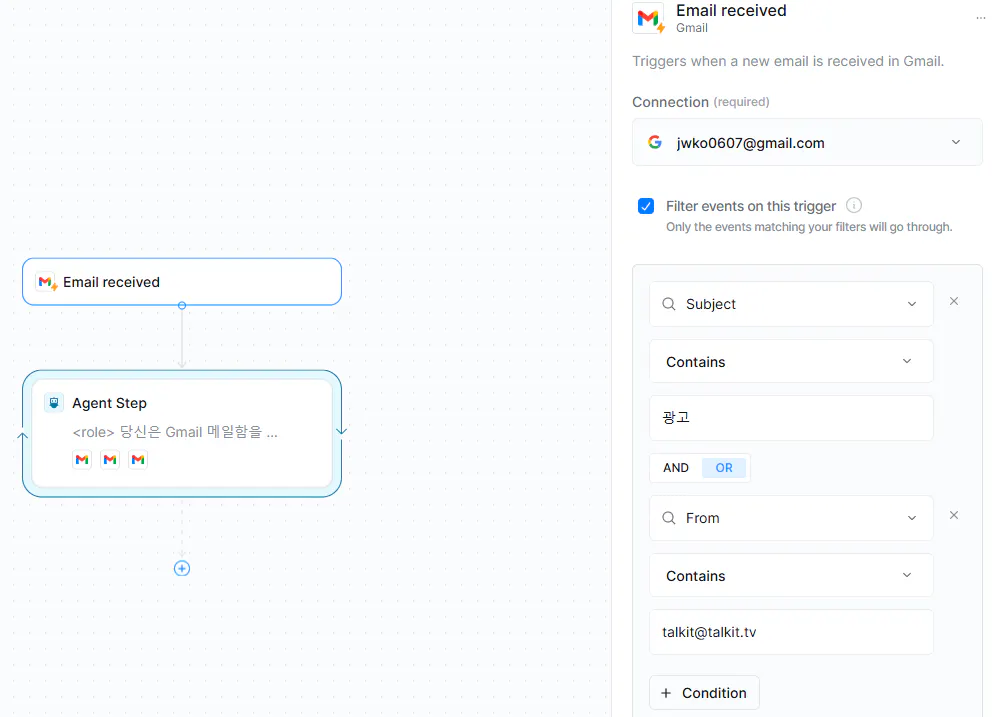The height and width of the screenshot is (717, 994).
Task: Add a new filter with the Condition button
Action: (x=704, y=692)
